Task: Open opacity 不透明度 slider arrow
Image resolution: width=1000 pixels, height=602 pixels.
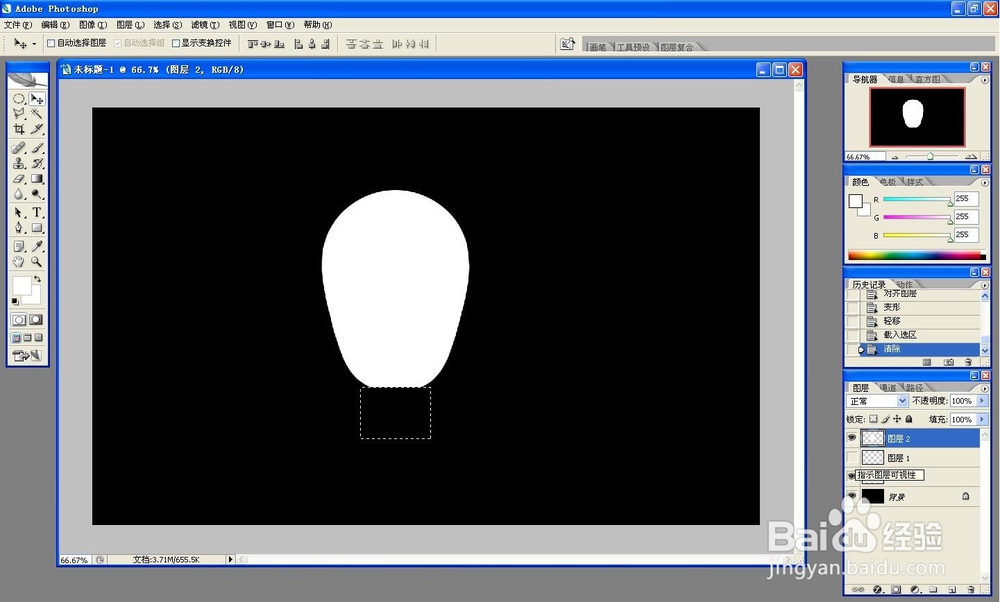Action: 982,400
